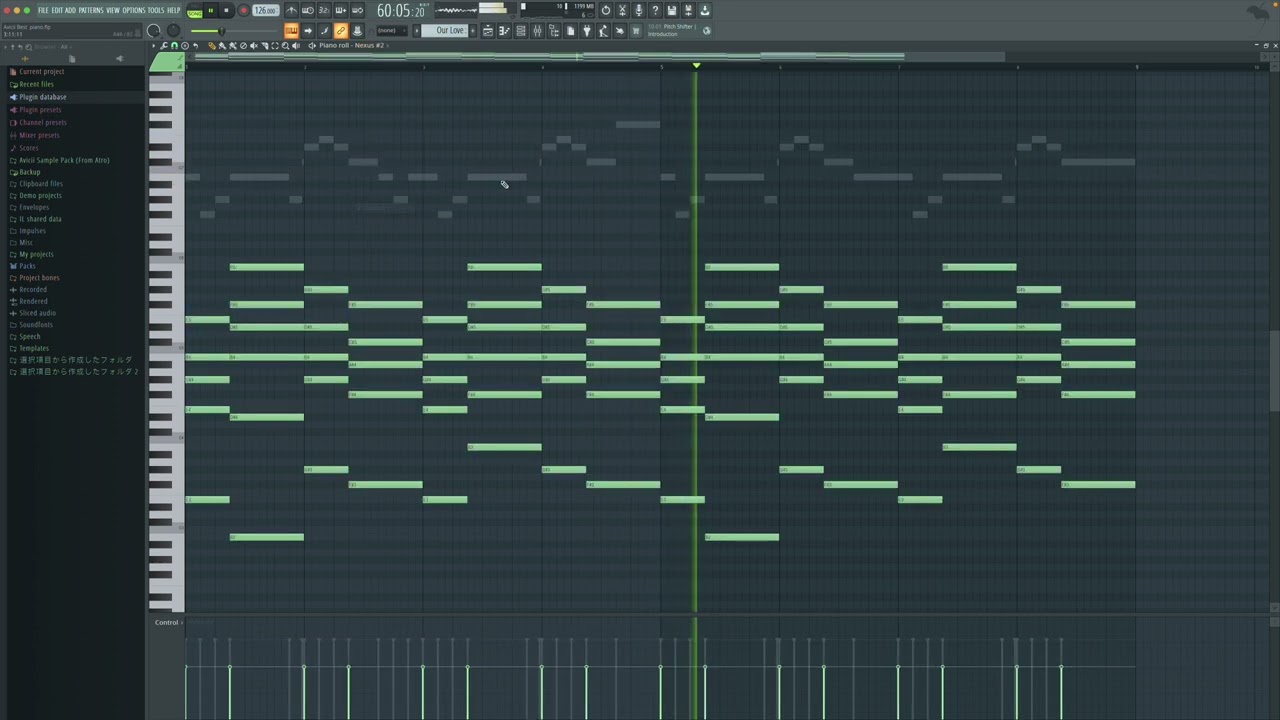
Task: Adjust the main volume knob
Action: (154, 31)
